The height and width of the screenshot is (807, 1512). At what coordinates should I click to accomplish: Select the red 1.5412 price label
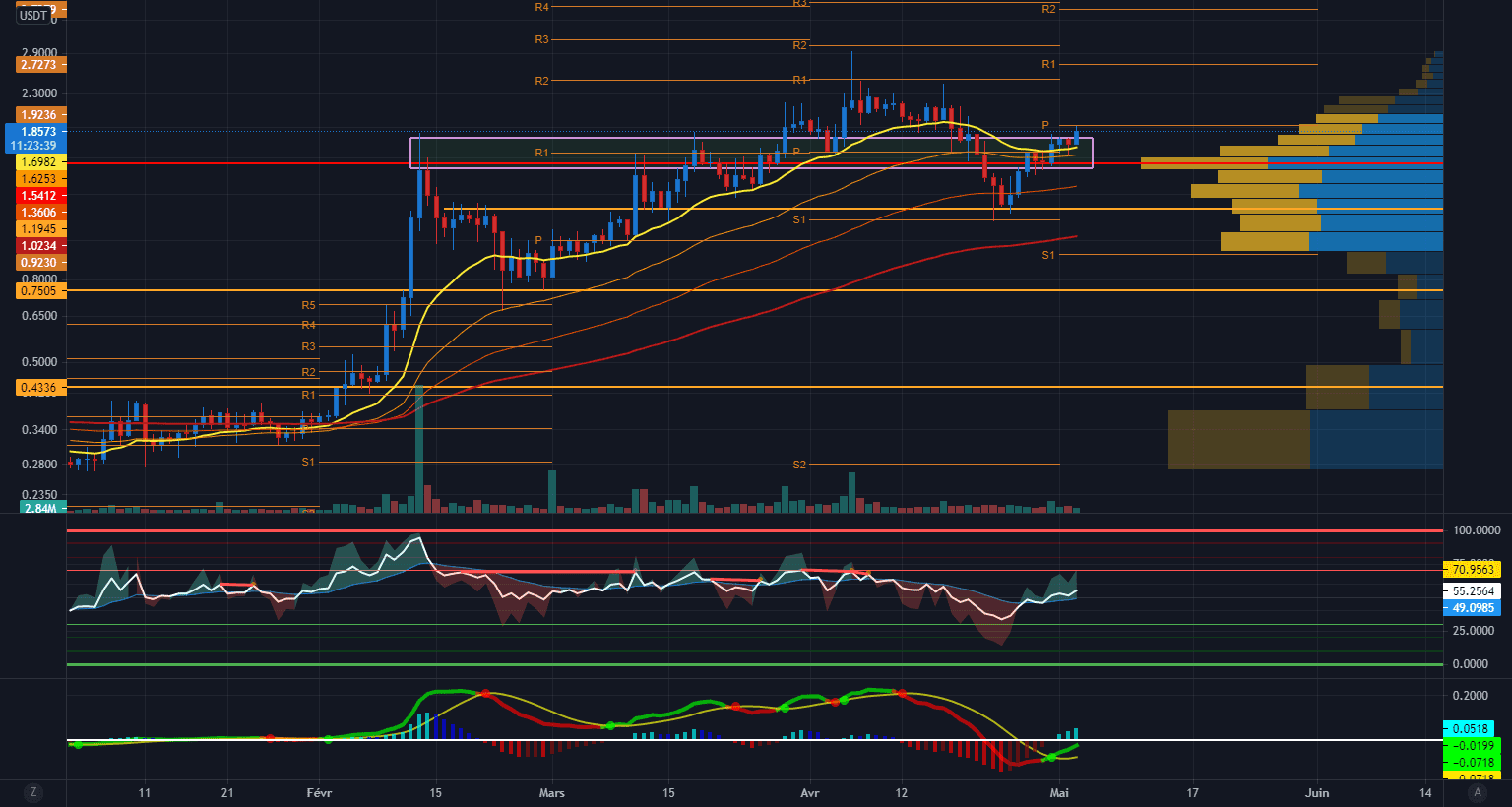tap(41, 196)
